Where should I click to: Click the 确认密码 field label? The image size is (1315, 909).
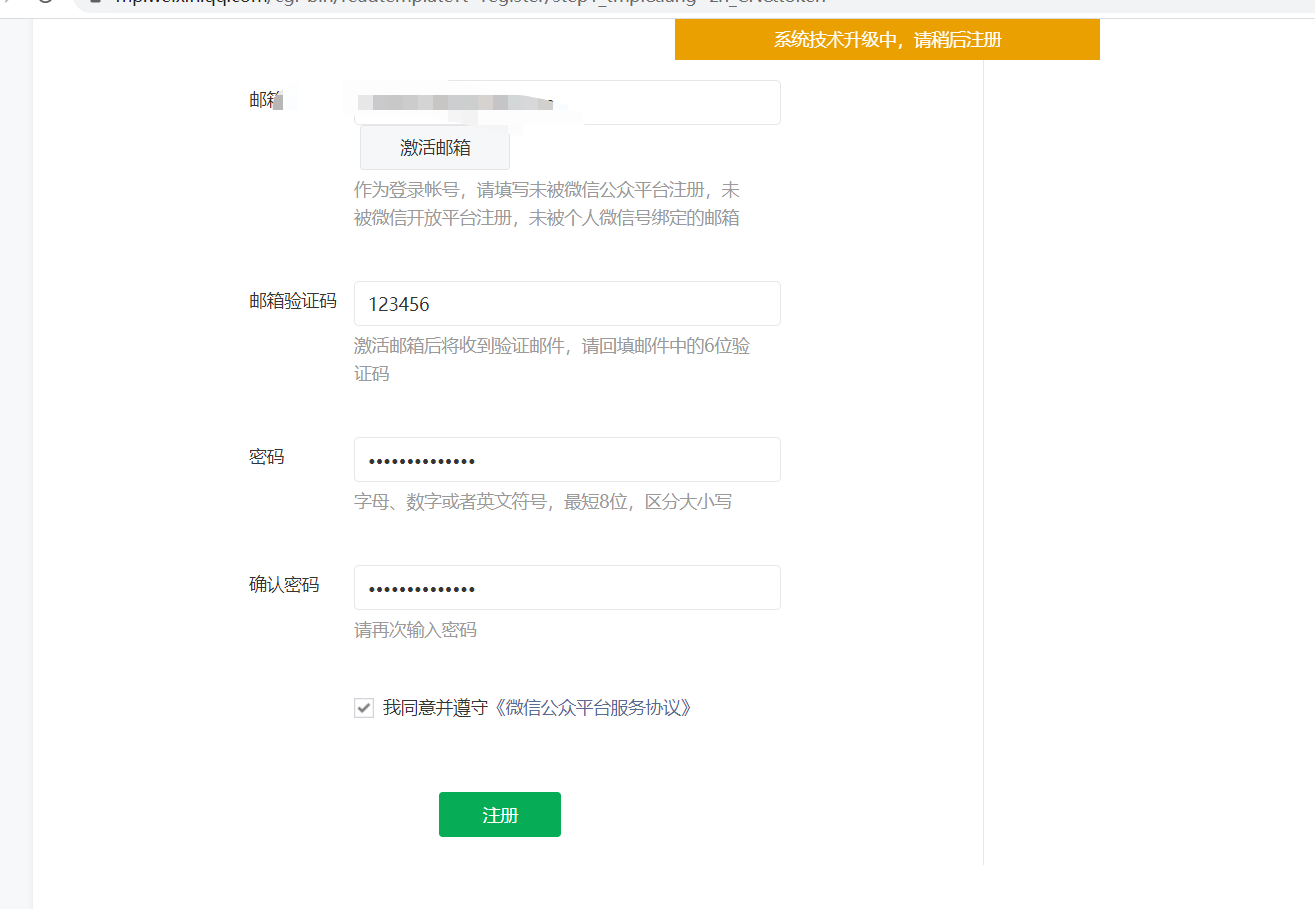[x=284, y=585]
